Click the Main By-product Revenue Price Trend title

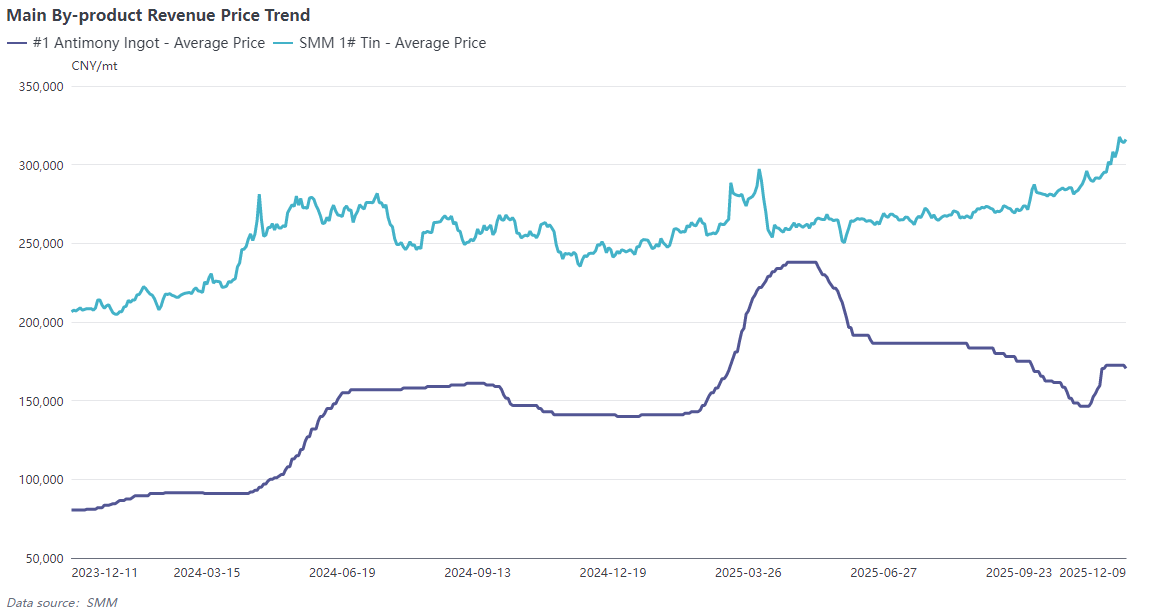[x=159, y=15]
